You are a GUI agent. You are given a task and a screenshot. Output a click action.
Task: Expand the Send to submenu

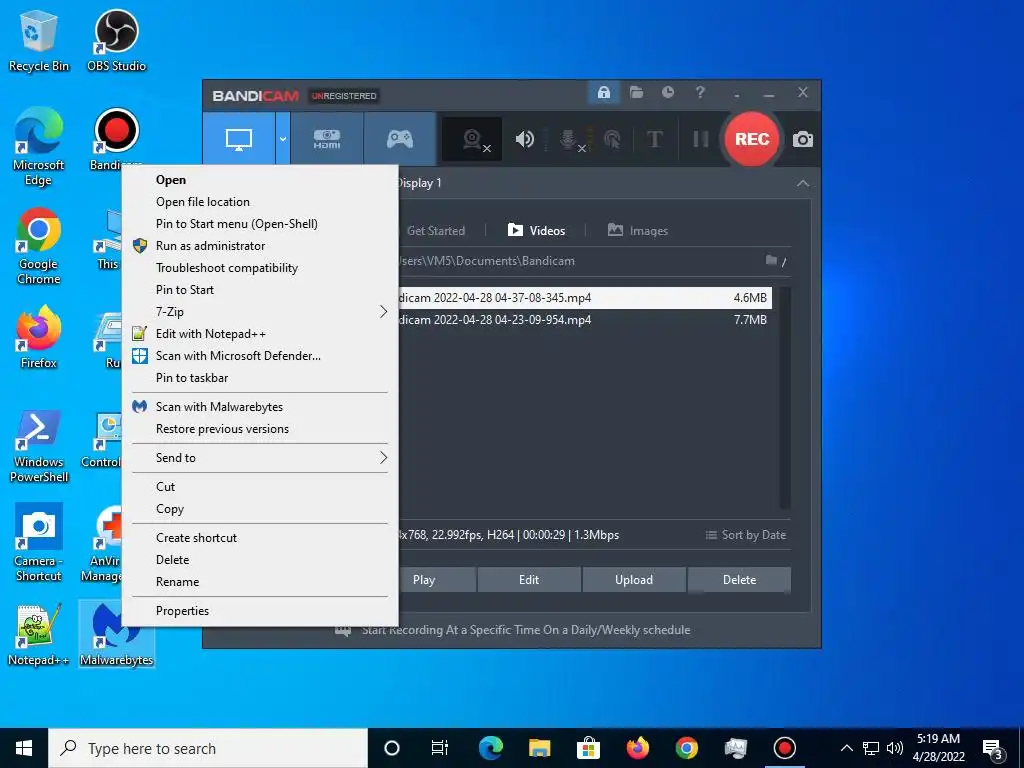260,458
